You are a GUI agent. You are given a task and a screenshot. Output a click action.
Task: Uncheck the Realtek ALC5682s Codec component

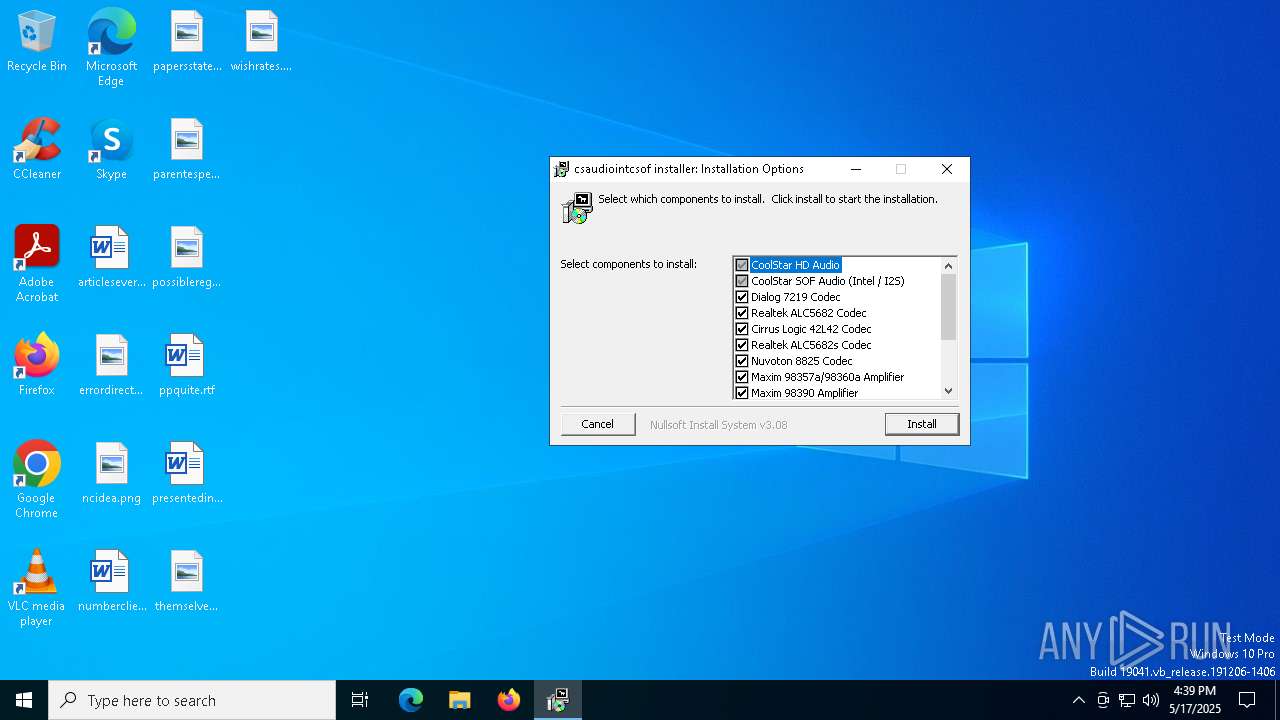pyautogui.click(x=742, y=345)
